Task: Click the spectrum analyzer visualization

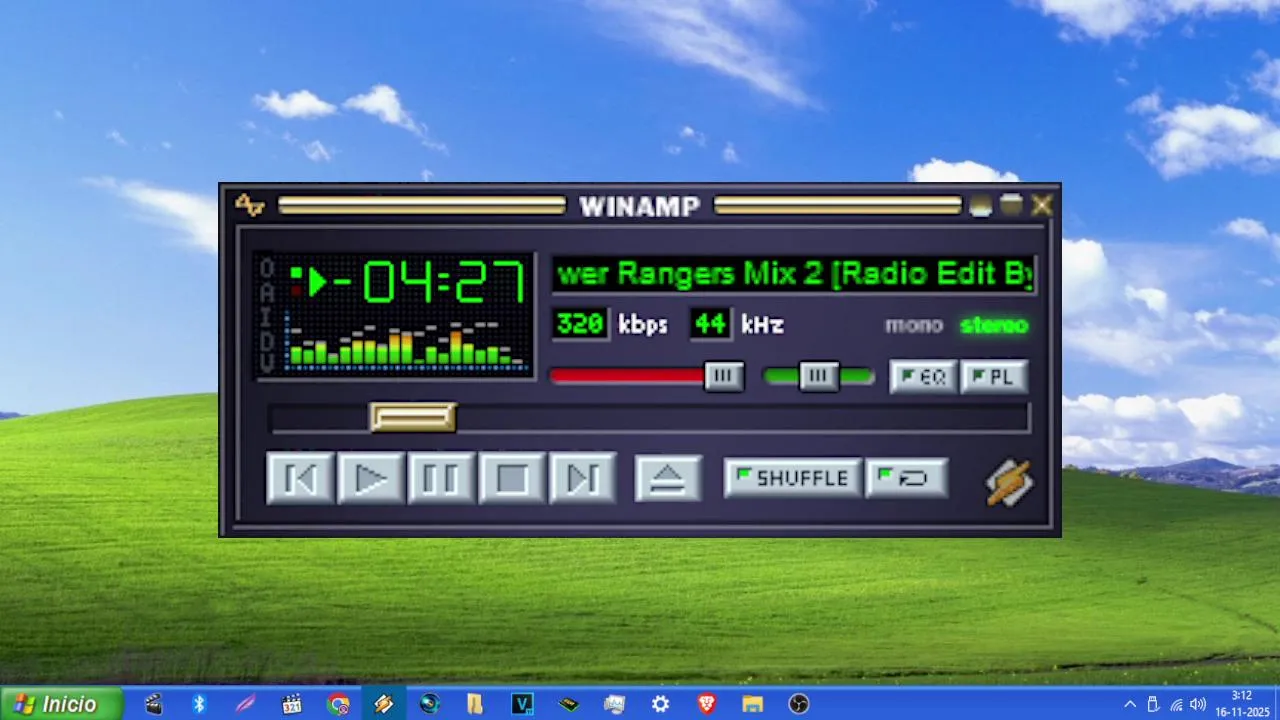Action: (x=407, y=343)
